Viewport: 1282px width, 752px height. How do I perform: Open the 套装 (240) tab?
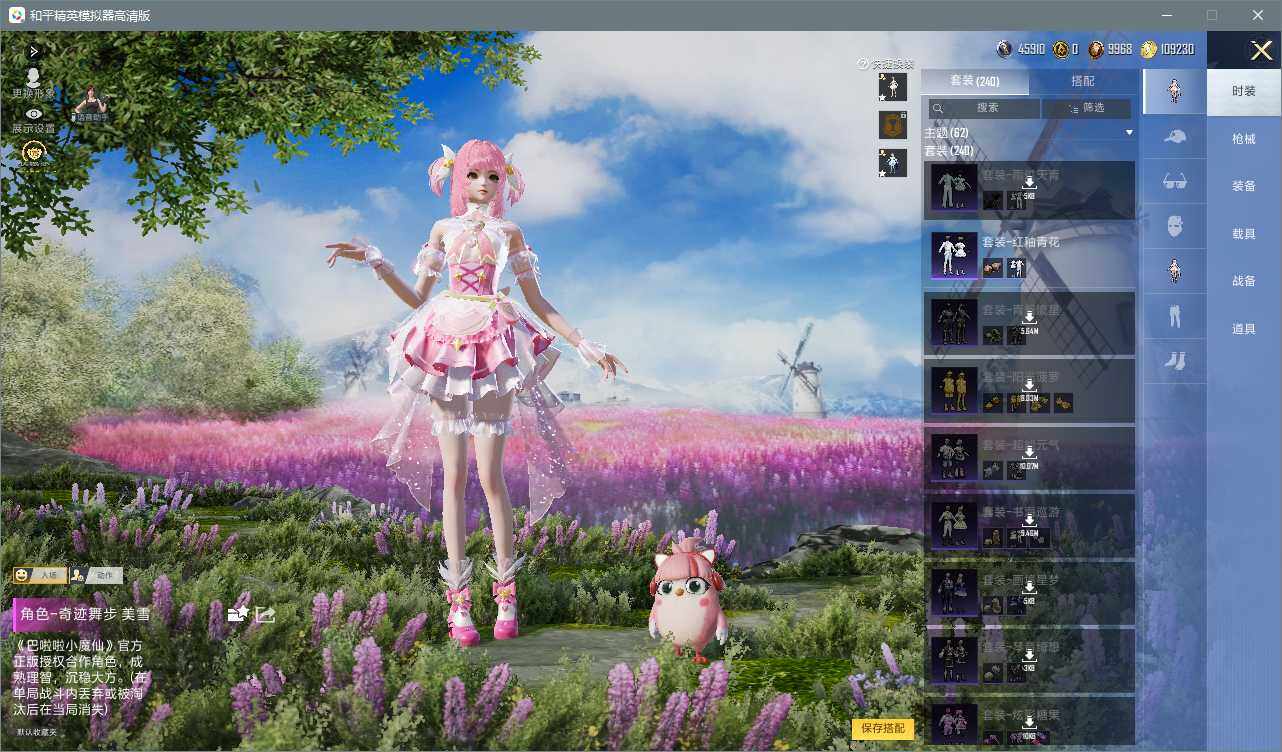tap(974, 81)
